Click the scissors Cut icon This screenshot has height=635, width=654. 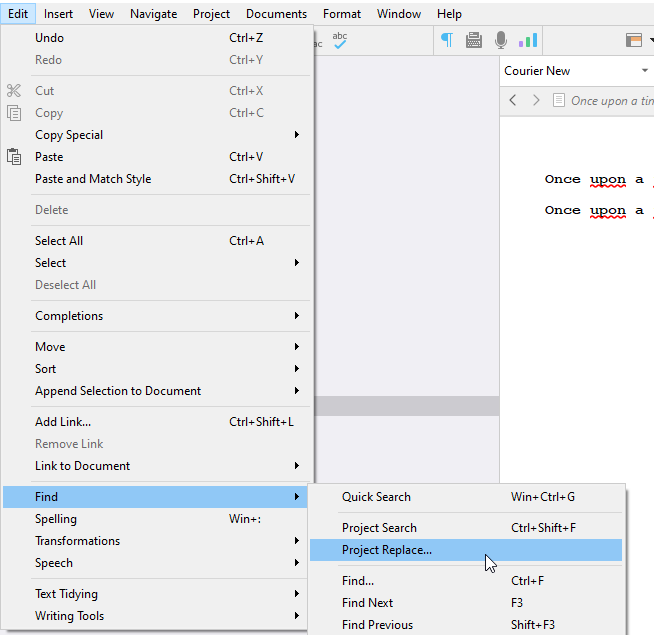point(13,91)
